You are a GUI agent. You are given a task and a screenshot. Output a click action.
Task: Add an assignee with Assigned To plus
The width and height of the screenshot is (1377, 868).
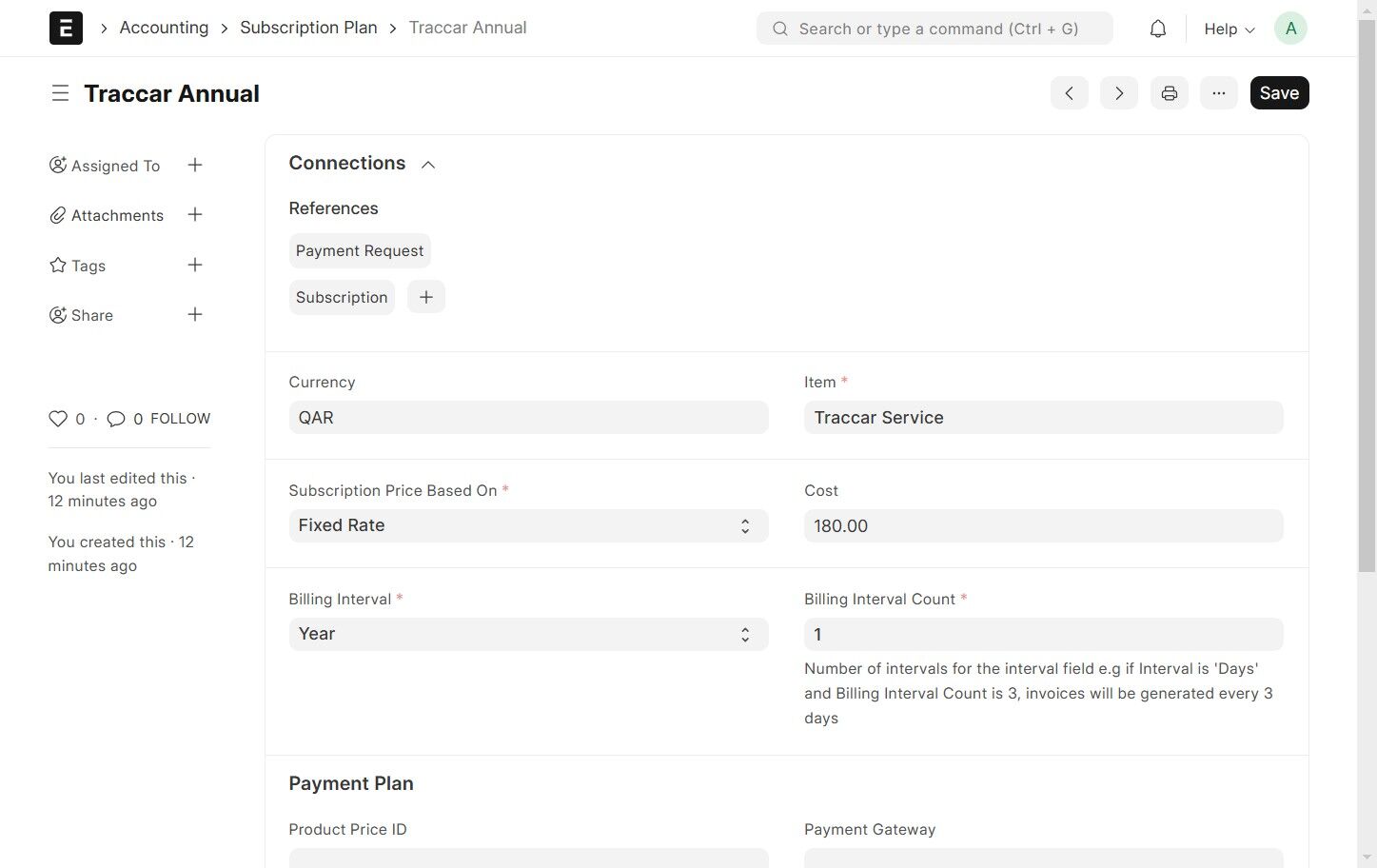tap(195, 166)
